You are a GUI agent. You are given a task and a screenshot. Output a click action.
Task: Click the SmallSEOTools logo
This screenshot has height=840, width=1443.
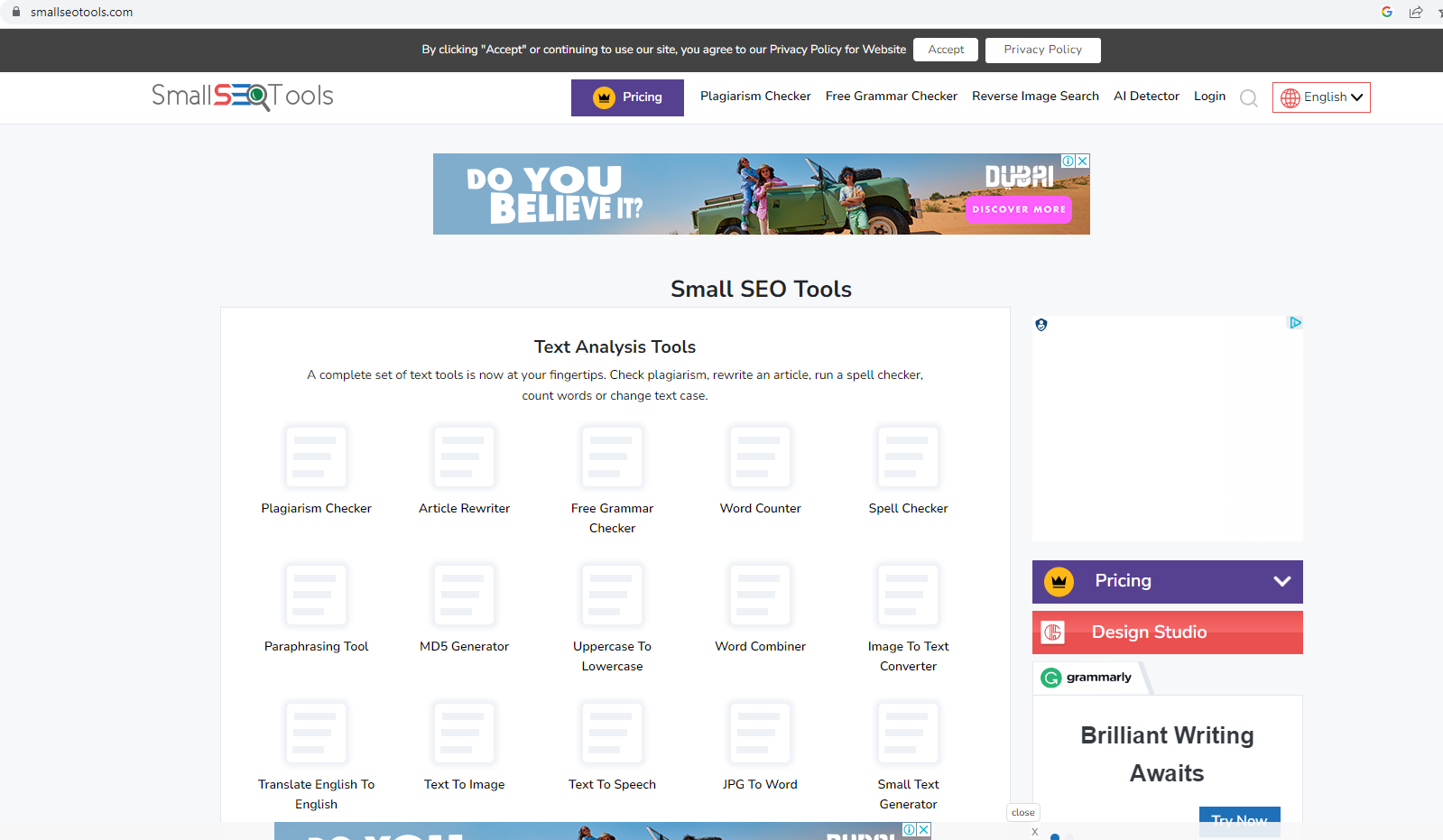(243, 96)
